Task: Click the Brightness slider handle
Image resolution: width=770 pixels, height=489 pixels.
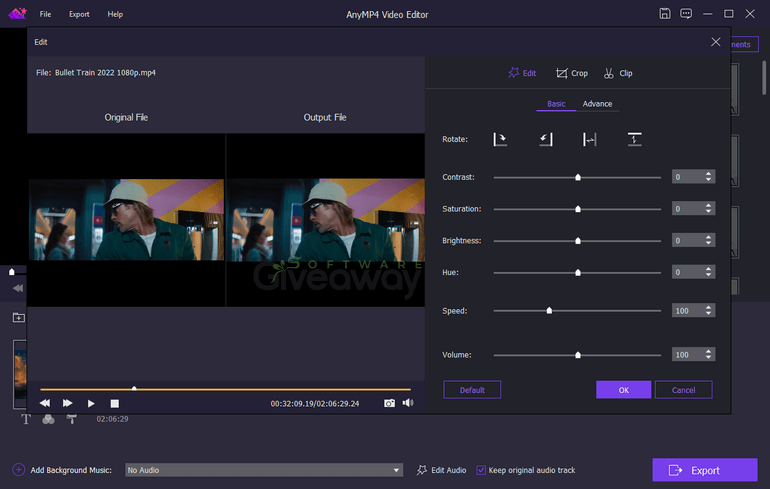Action: (578, 241)
